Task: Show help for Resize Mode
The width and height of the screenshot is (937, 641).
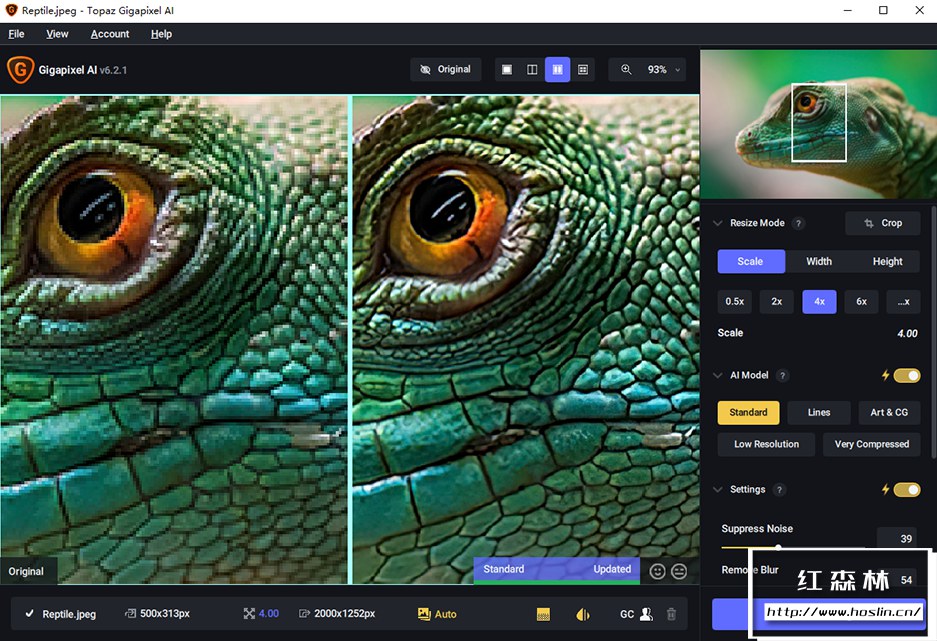Action: tap(798, 223)
